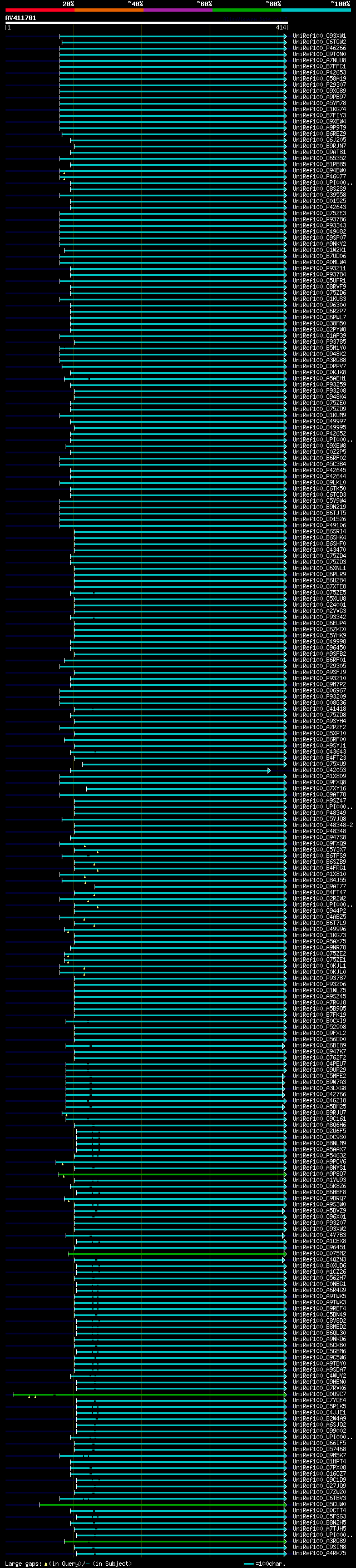Click the UniRef100_Q84J55 hit label
Screen dimensions: 356x1568
point(319,880)
